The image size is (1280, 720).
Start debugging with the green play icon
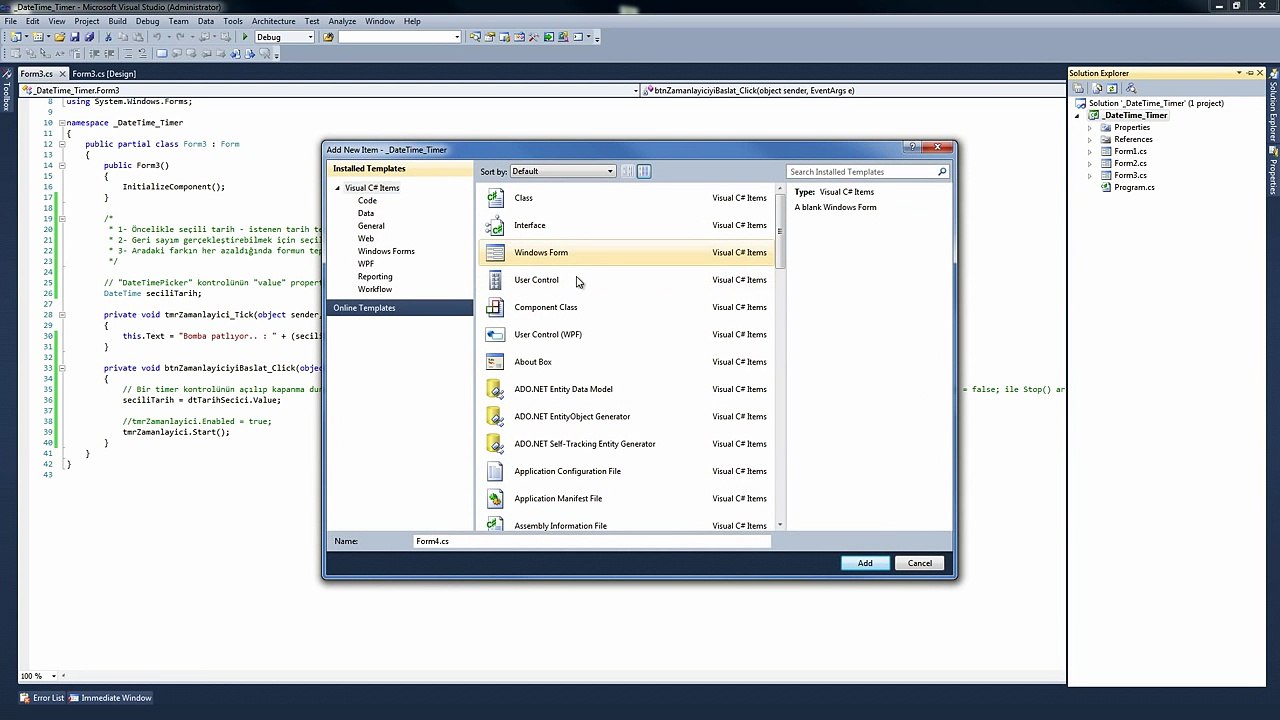point(245,37)
